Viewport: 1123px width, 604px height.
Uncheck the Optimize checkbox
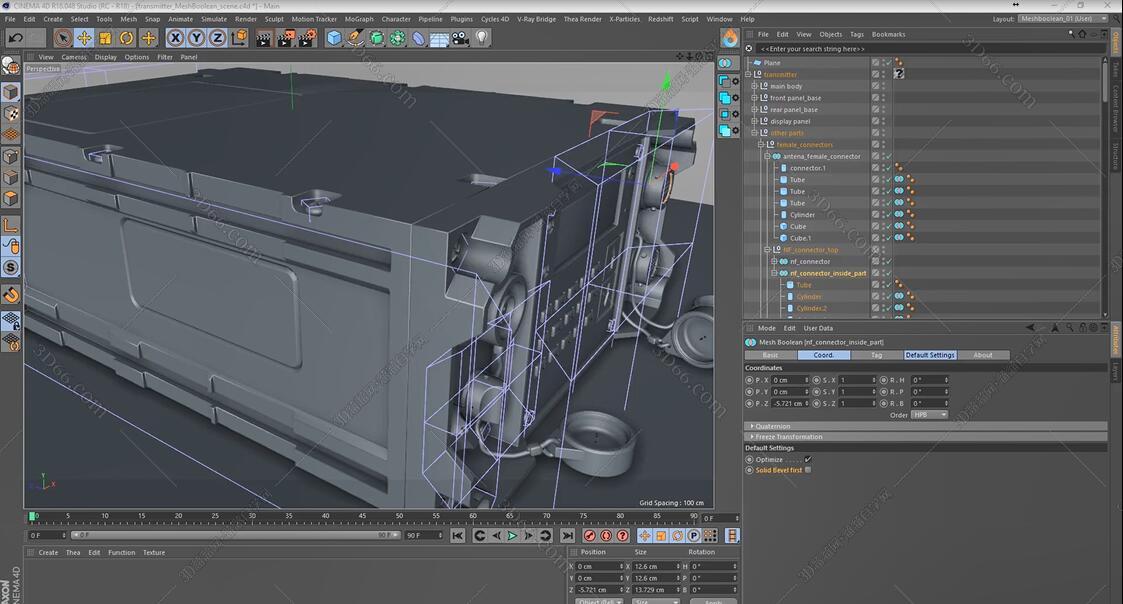808,459
